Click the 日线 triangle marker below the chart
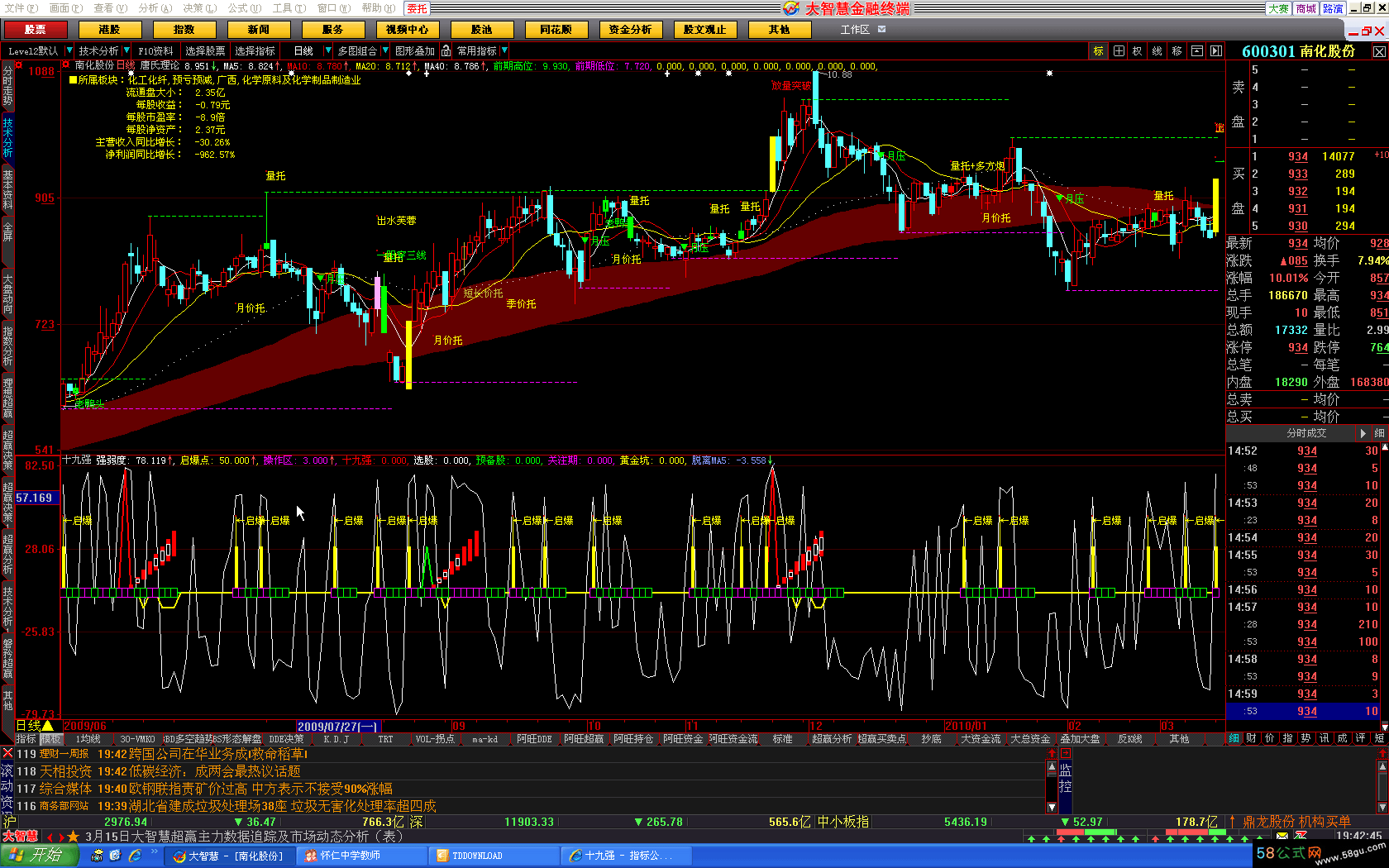 click(x=48, y=726)
